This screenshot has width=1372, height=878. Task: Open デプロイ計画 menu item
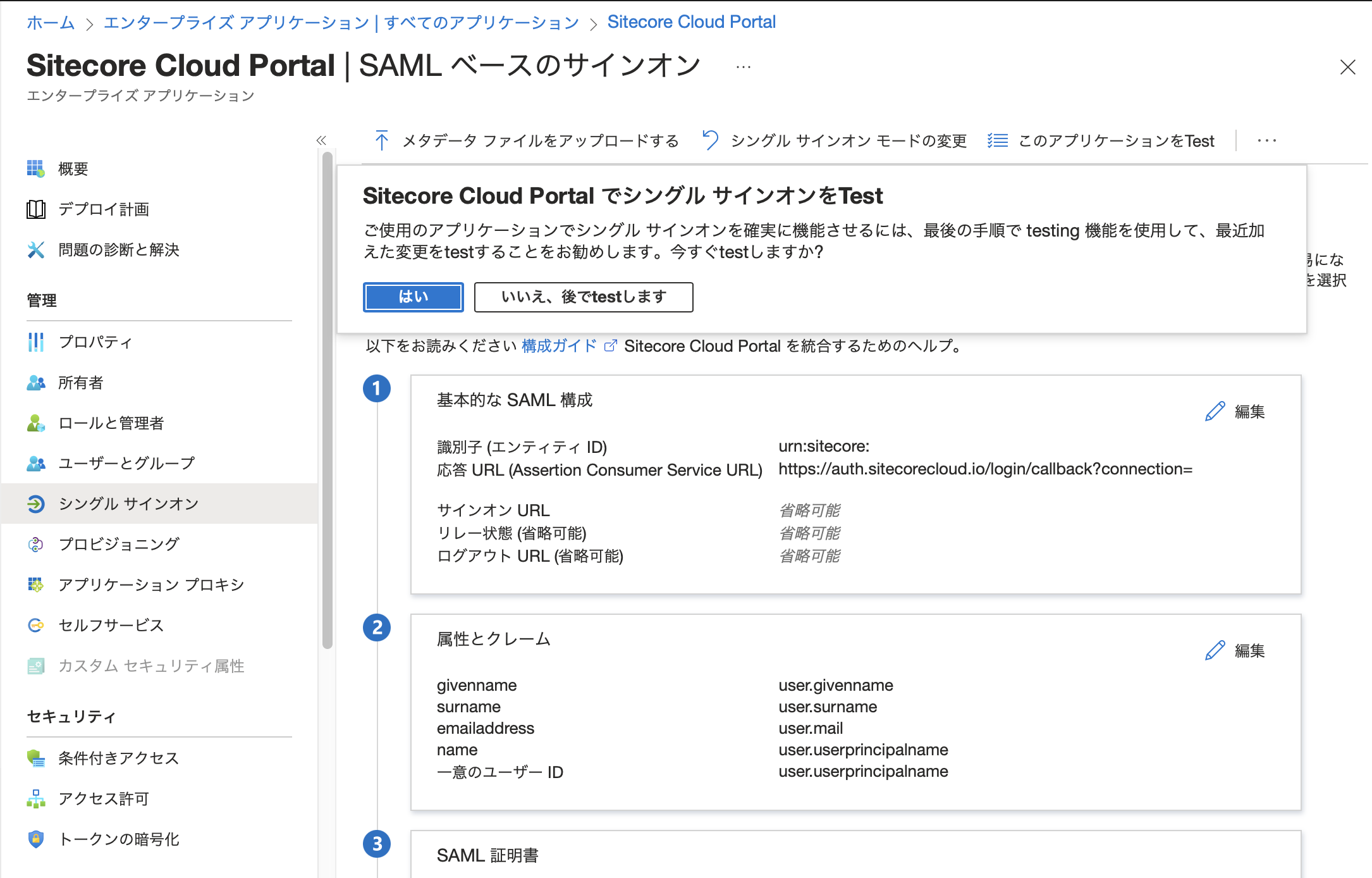point(159,209)
